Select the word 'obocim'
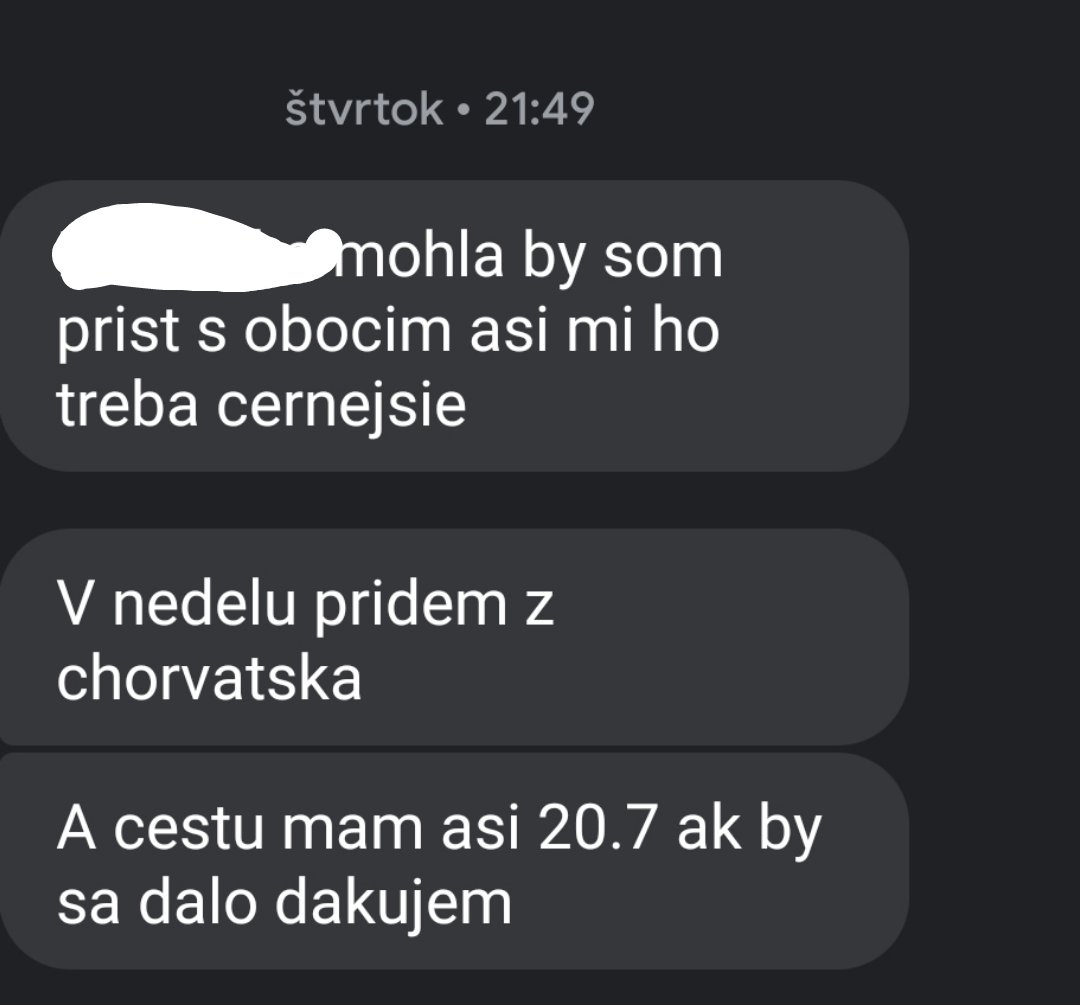This screenshot has height=1005, width=1080. point(347,329)
